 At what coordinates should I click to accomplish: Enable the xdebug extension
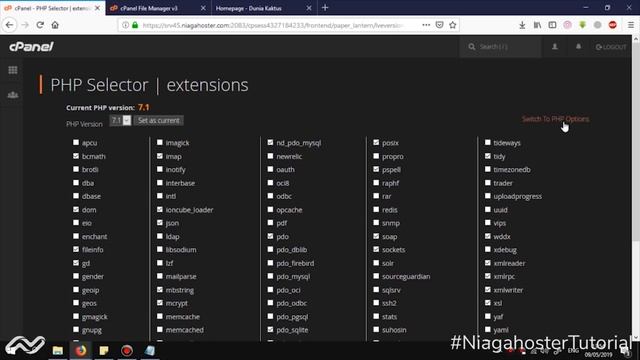(x=488, y=249)
